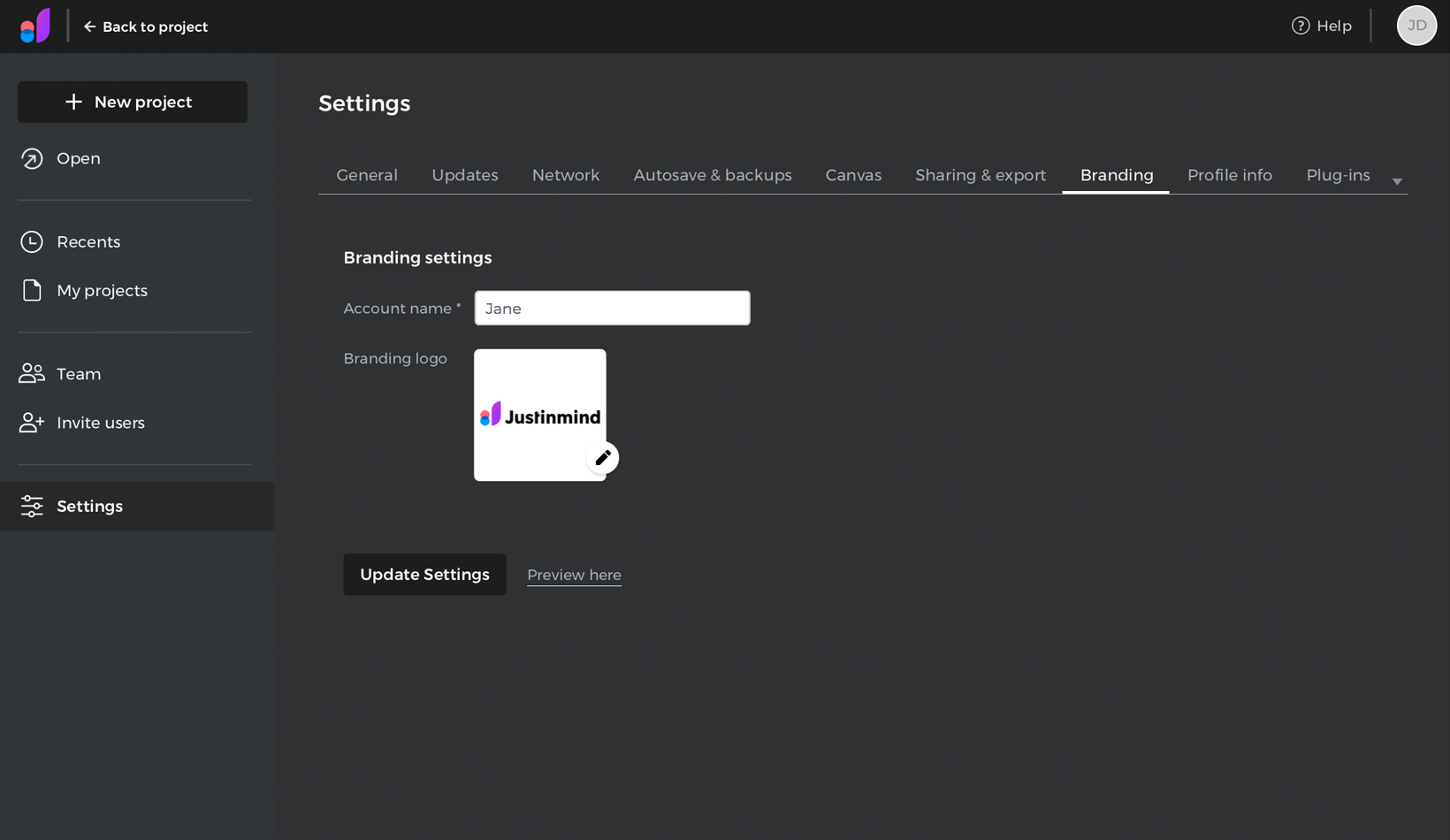1450x840 pixels.
Task: Open the Network tab
Action: pos(566,175)
